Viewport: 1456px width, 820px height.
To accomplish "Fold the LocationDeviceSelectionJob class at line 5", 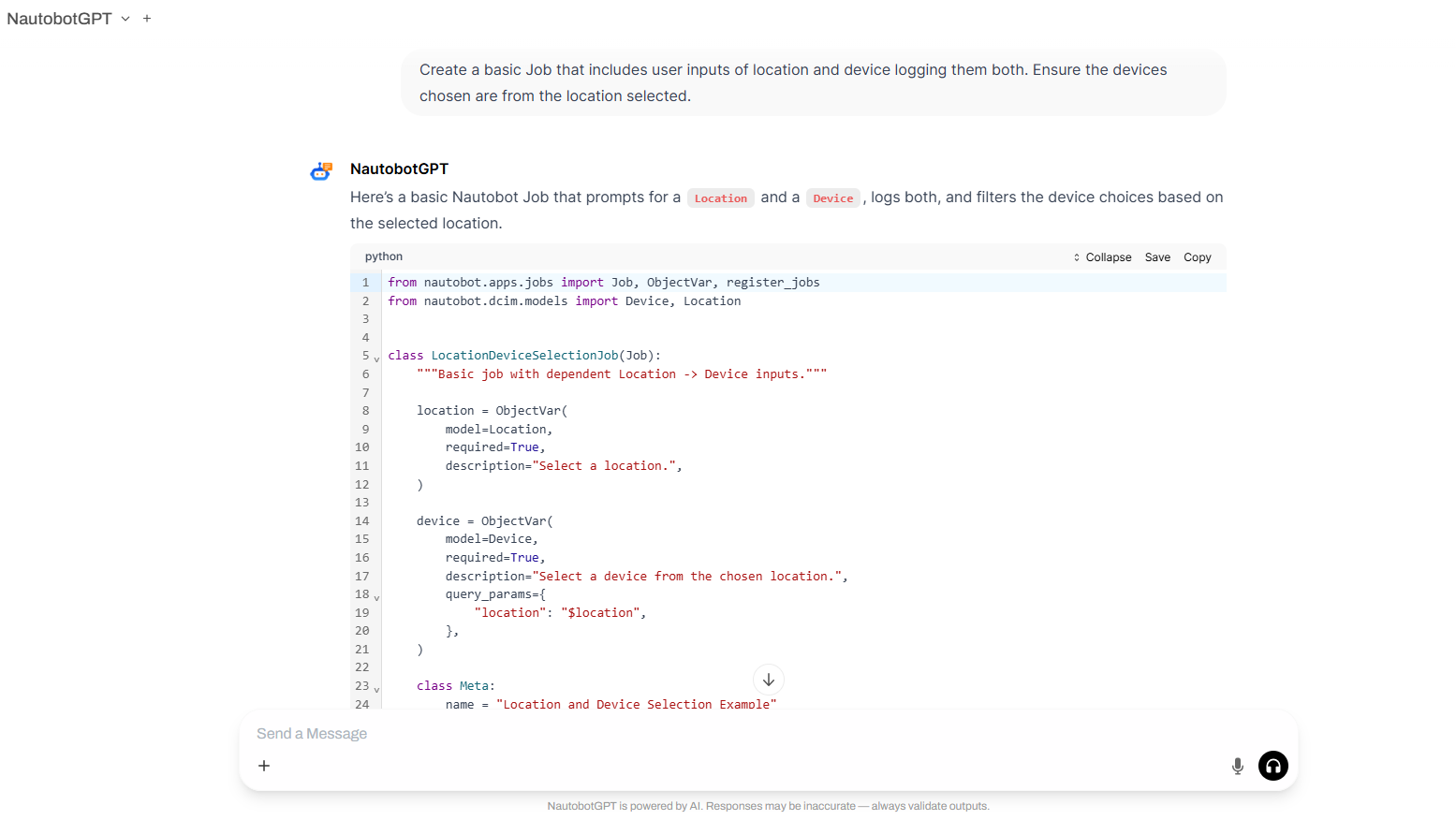I will click(376, 359).
